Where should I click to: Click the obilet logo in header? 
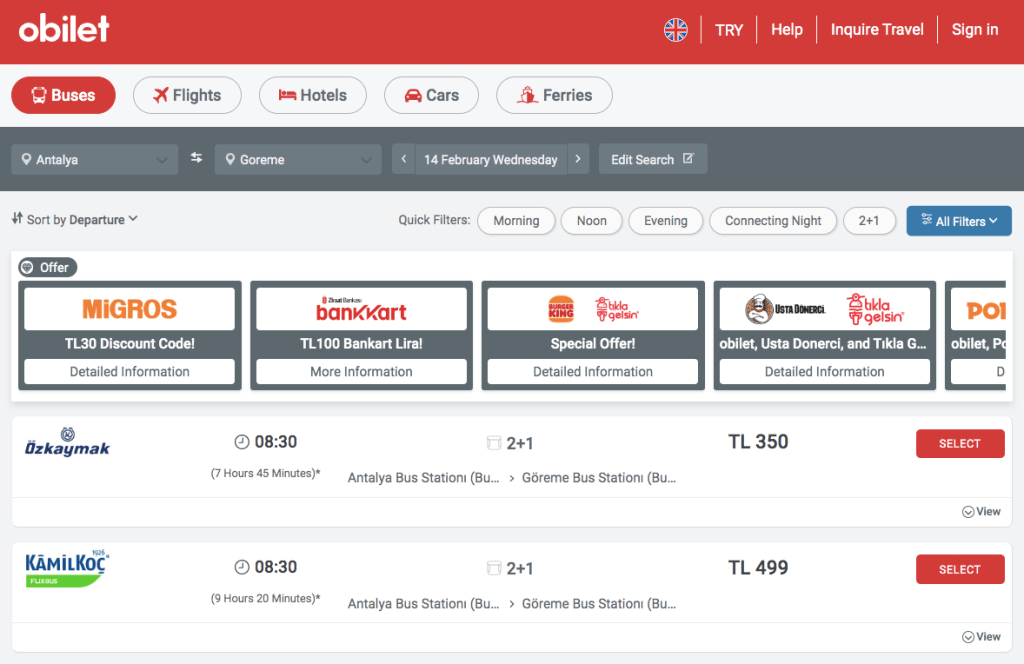point(64,29)
